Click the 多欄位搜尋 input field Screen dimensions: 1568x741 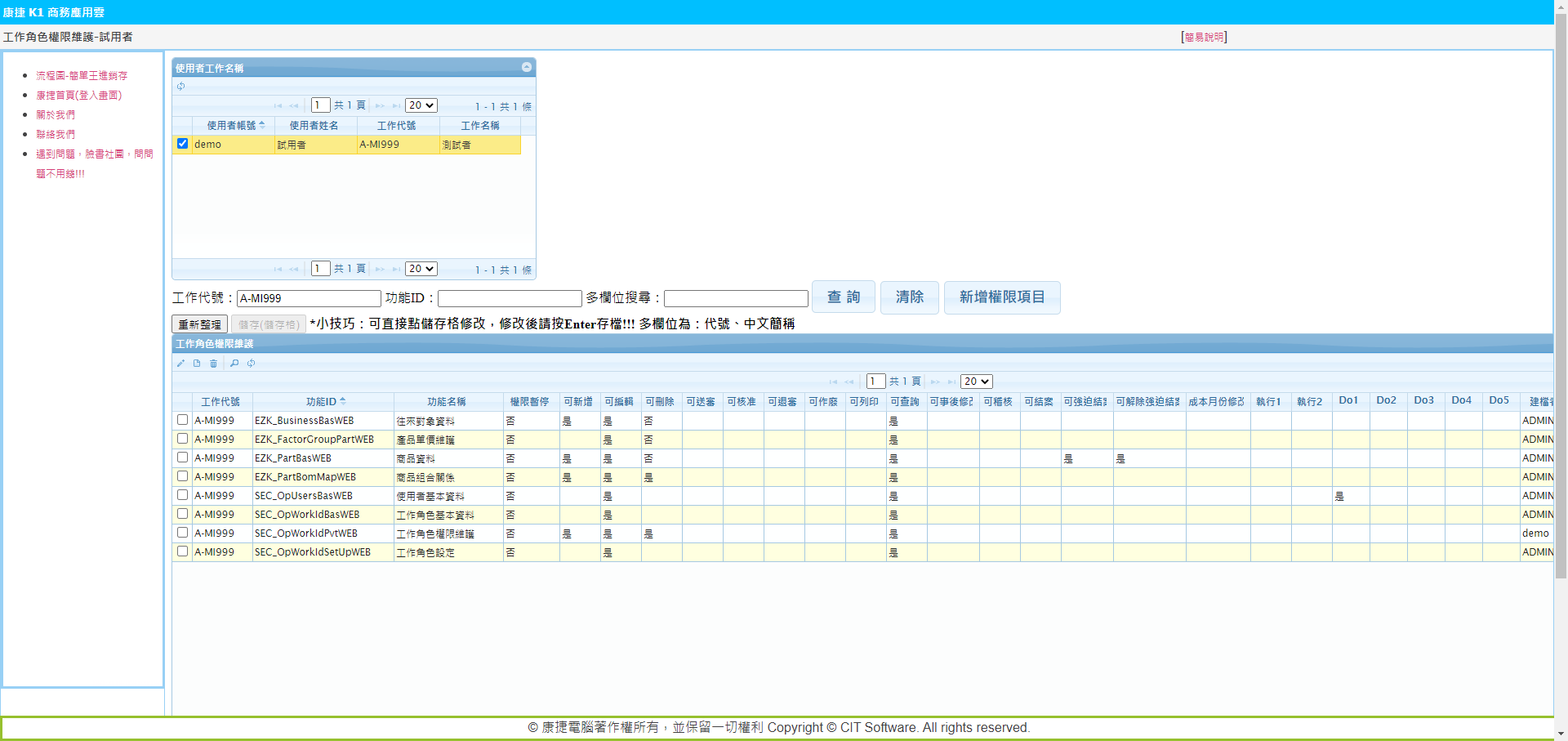pos(736,299)
